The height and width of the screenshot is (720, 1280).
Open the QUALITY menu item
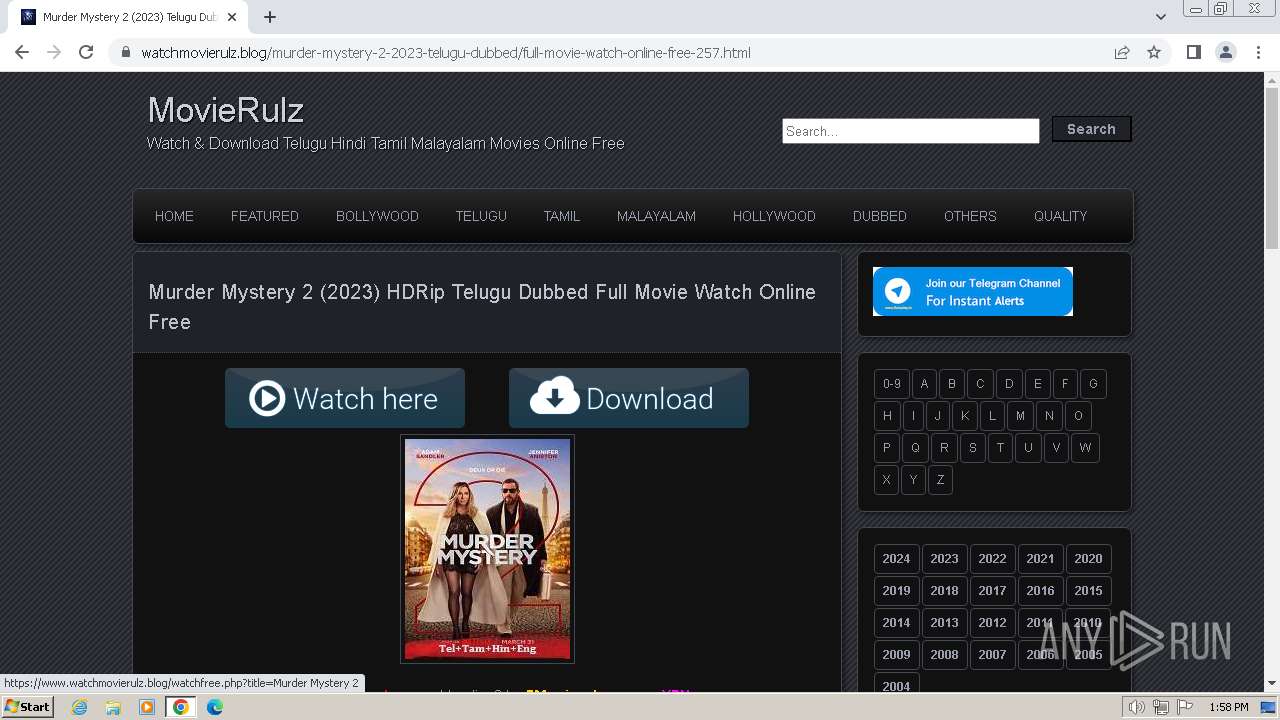1060,216
